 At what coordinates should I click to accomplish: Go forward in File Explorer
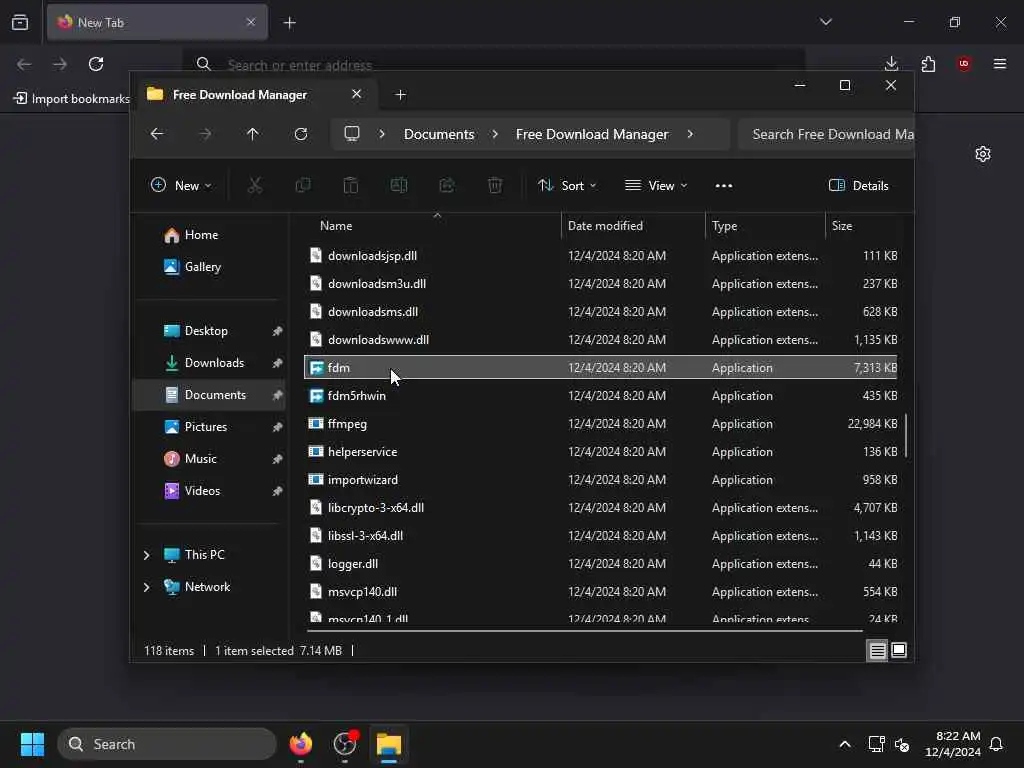pyautogui.click(x=205, y=134)
